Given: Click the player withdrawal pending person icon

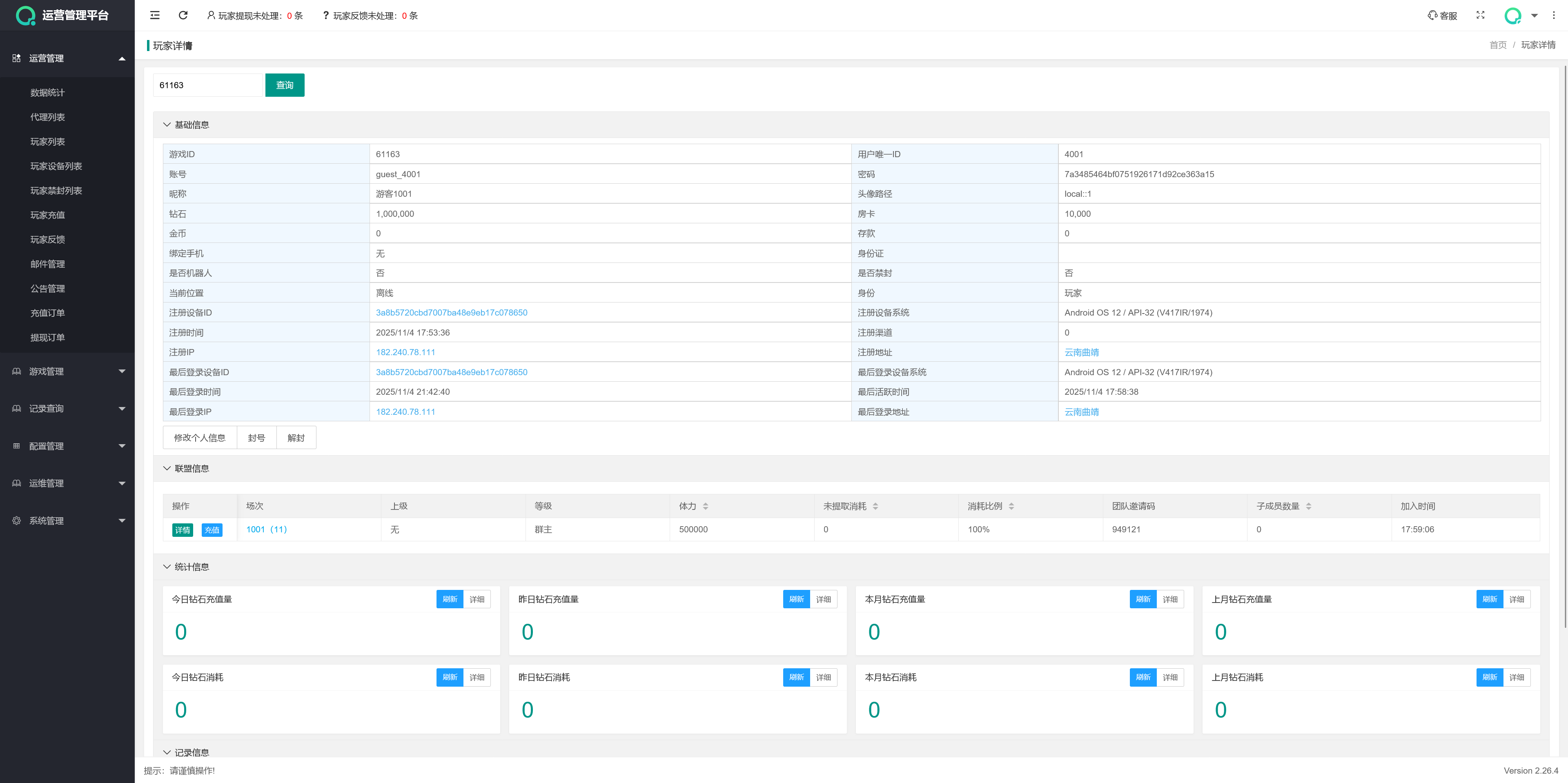Looking at the screenshot, I should pyautogui.click(x=211, y=15).
